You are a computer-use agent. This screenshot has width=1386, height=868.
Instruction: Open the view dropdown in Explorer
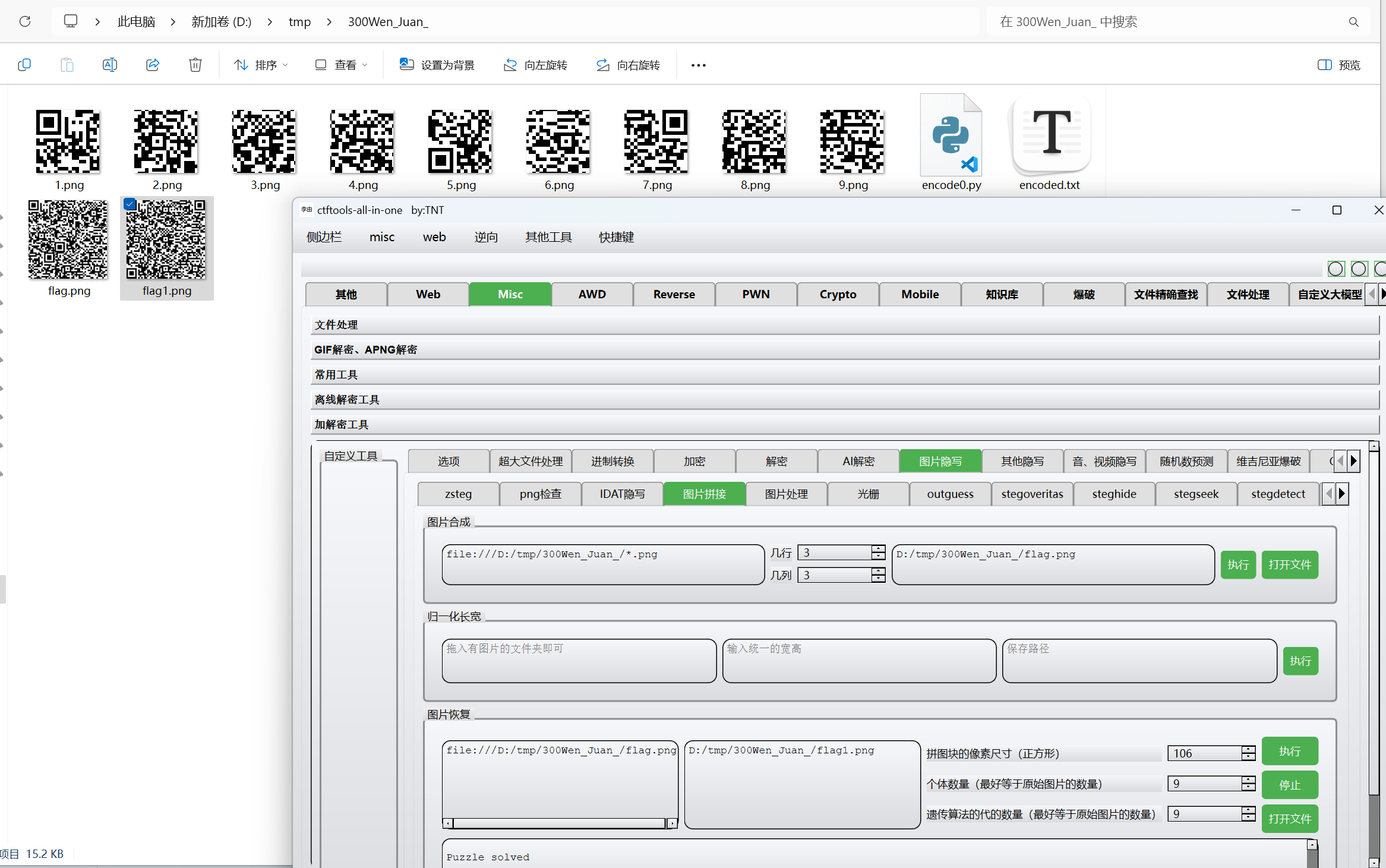(x=341, y=65)
